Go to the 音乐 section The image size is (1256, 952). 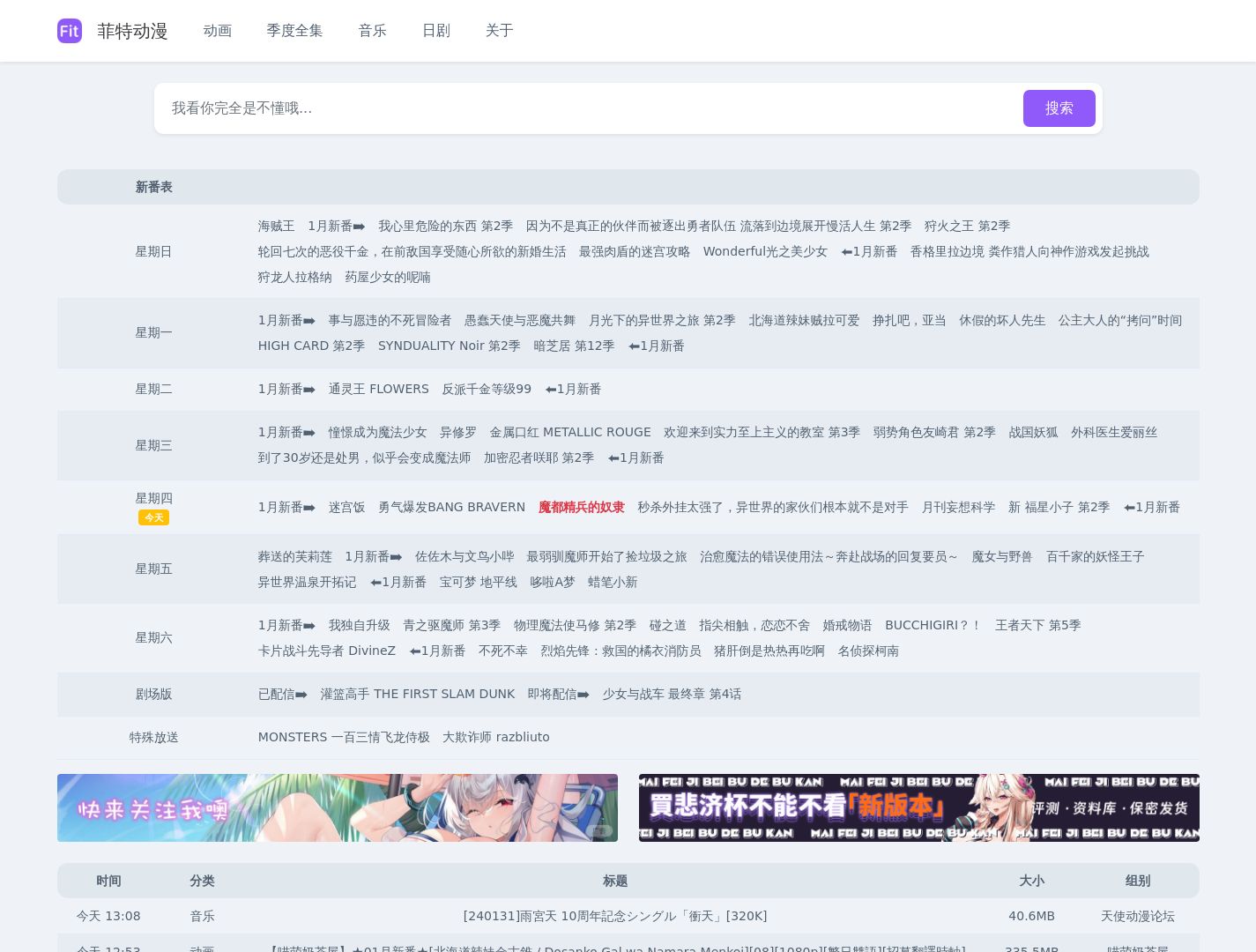click(x=373, y=31)
